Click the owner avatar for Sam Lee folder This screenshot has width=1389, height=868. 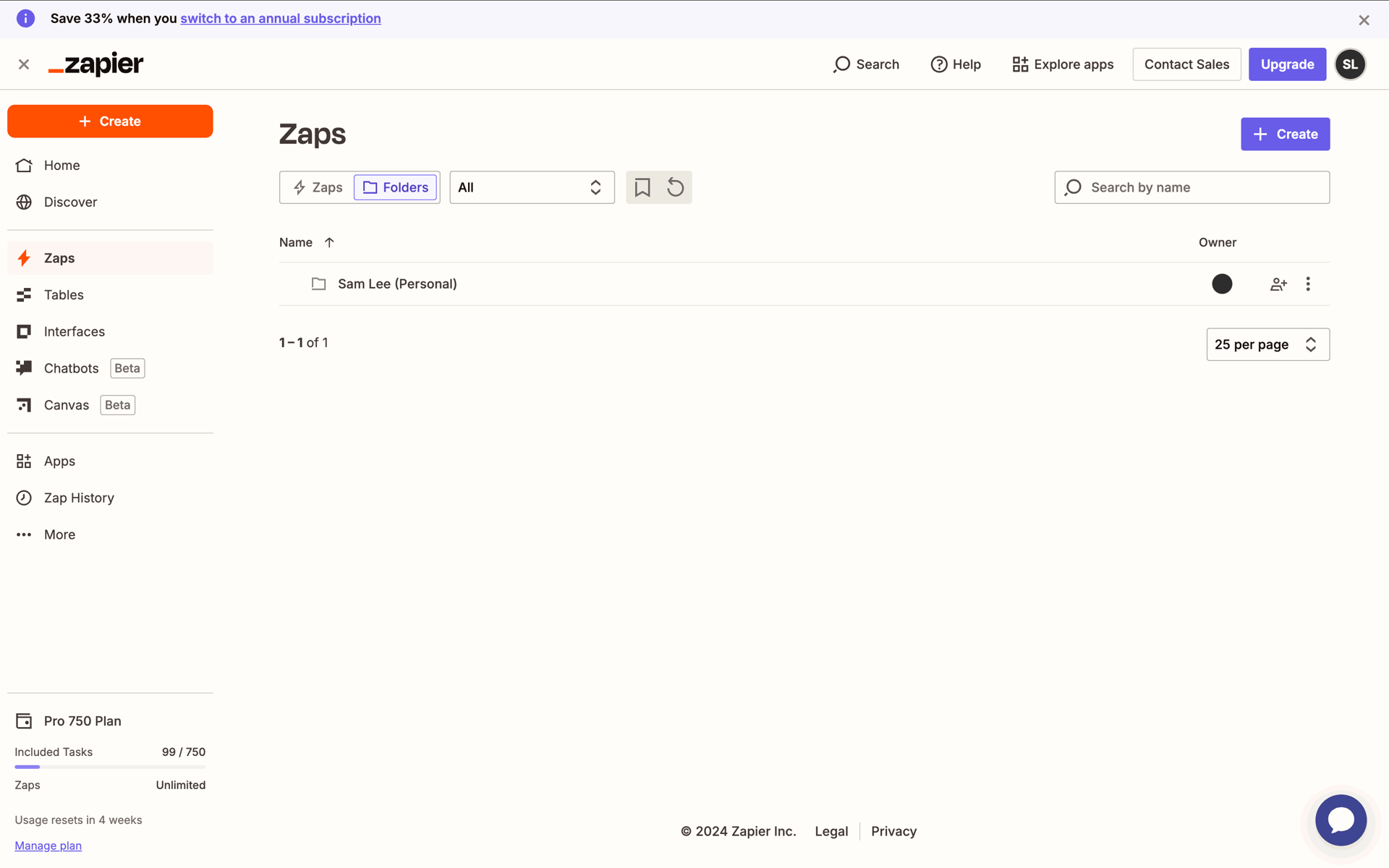tap(1222, 284)
